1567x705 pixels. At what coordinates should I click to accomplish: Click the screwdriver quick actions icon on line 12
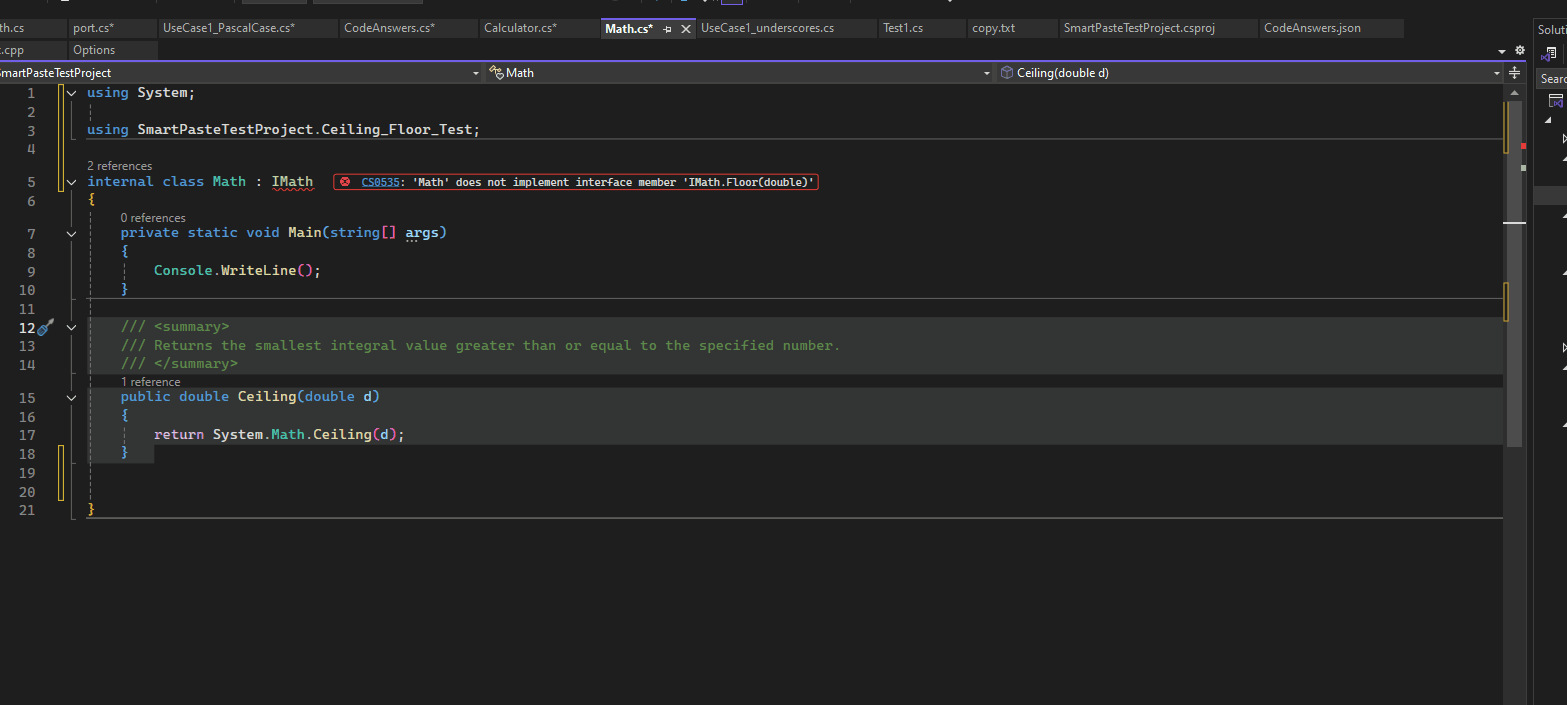coord(46,327)
